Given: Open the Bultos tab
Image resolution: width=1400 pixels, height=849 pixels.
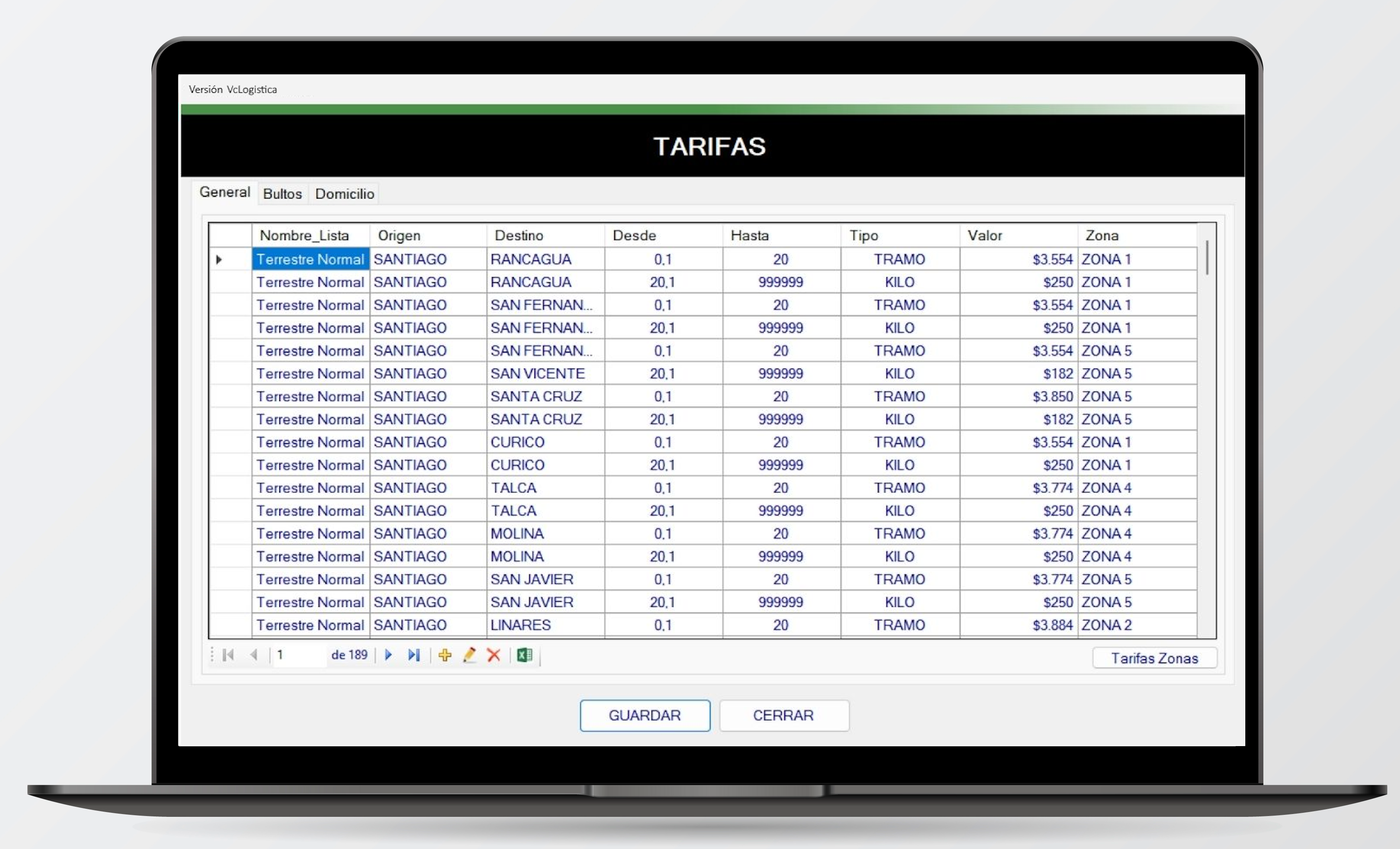Looking at the screenshot, I should [x=282, y=194].
